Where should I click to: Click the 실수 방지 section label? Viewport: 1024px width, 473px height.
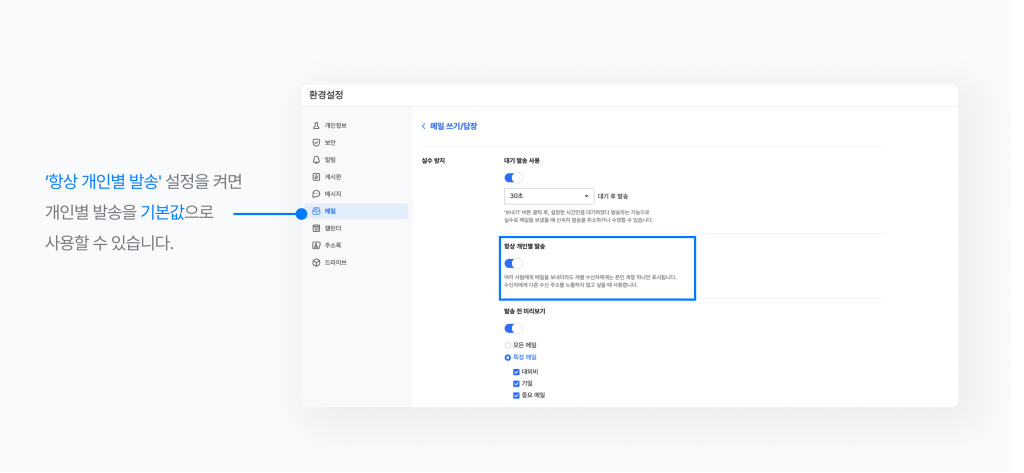pos(433,161)
